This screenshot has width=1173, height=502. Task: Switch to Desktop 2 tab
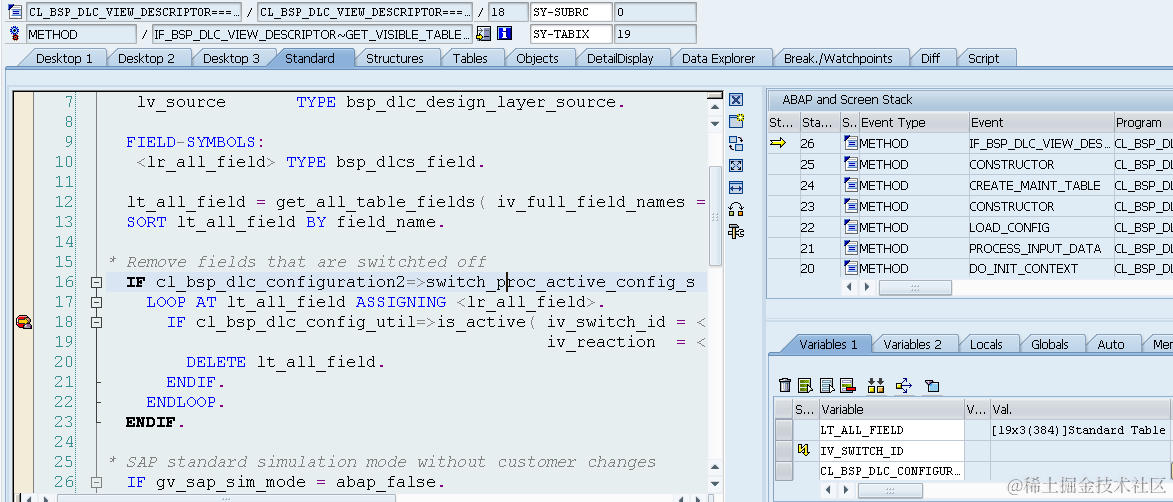pos(147,58)
